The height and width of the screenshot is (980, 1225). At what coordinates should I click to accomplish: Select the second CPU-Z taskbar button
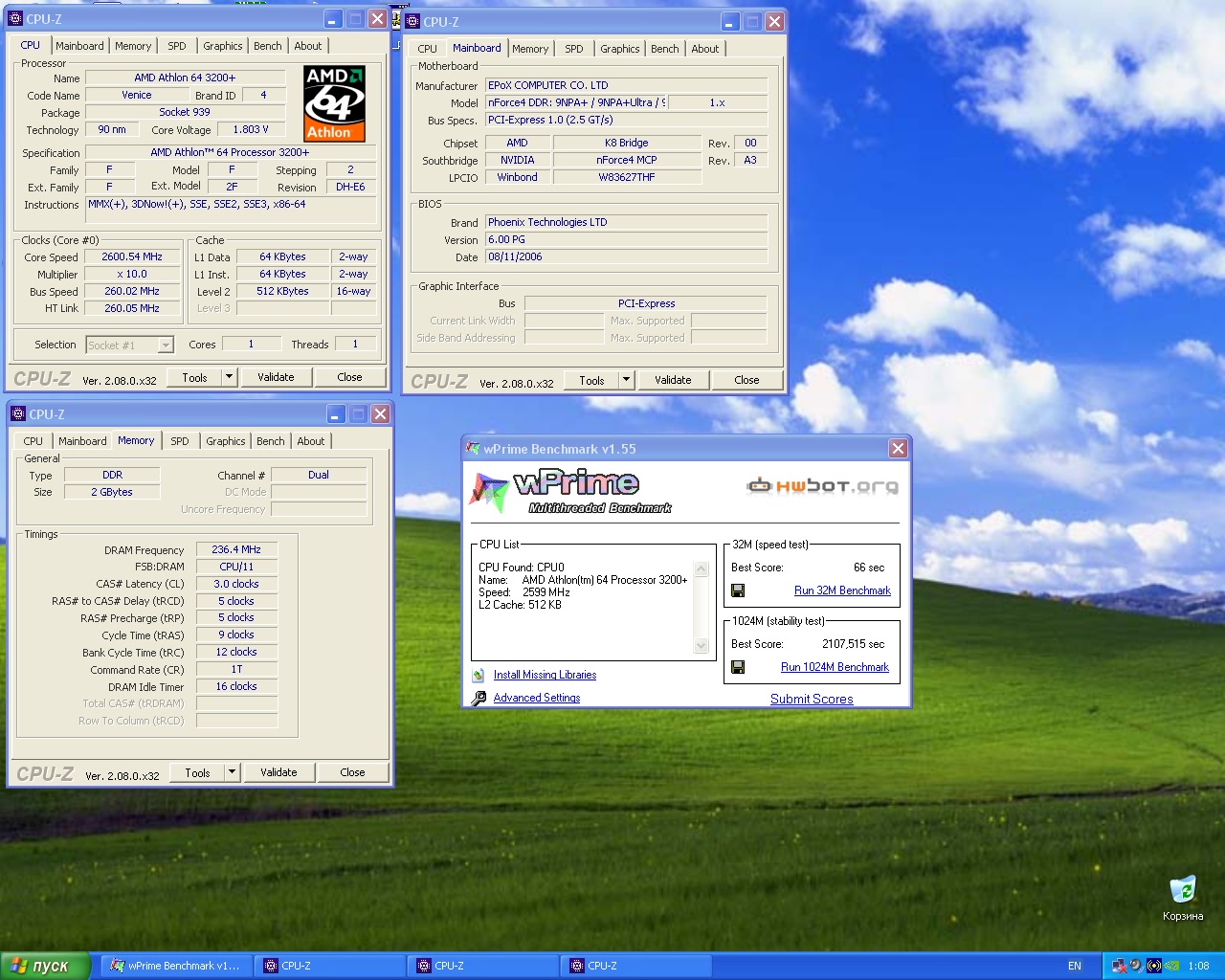click(x=483, y=966)
